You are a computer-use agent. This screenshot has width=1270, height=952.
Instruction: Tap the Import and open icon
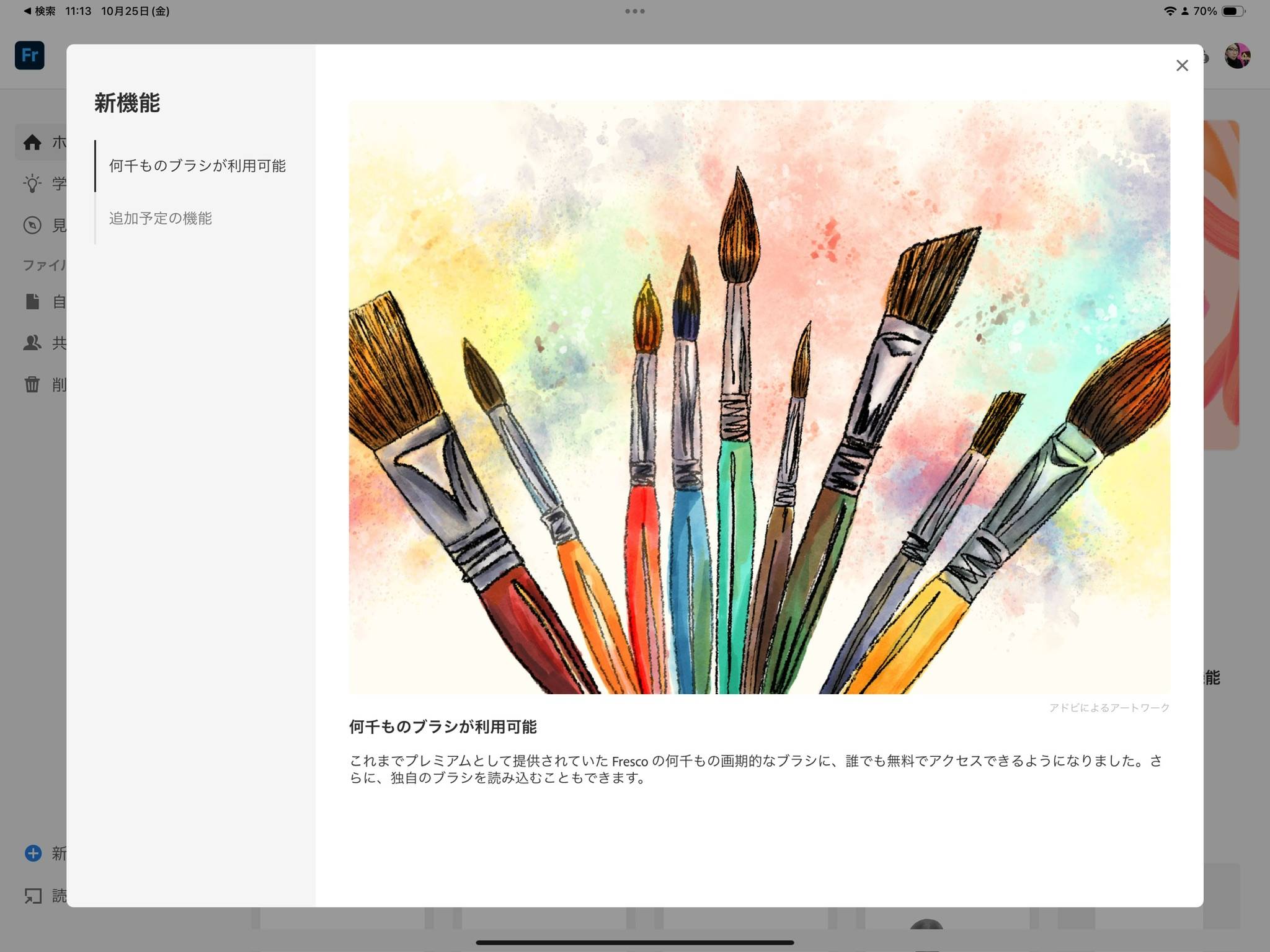[33, 896]
